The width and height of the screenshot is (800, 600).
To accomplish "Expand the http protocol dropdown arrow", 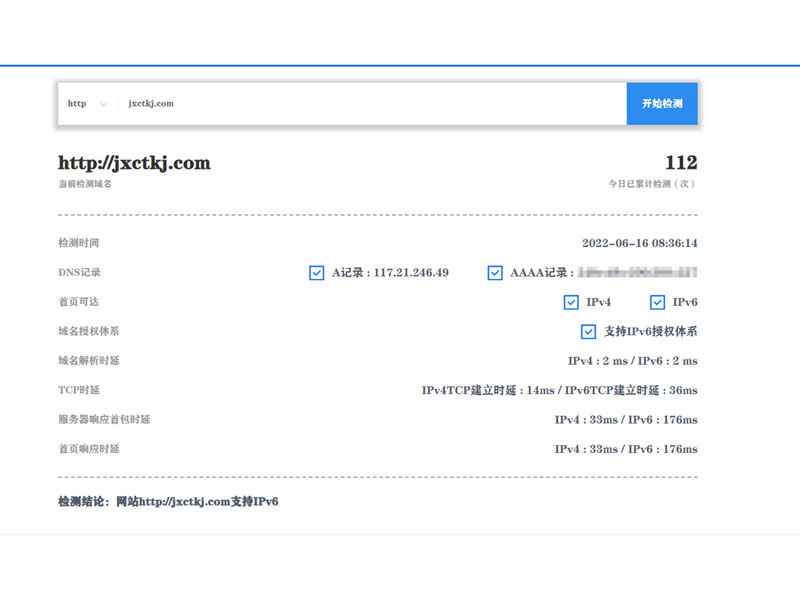I will click(102, 104).
